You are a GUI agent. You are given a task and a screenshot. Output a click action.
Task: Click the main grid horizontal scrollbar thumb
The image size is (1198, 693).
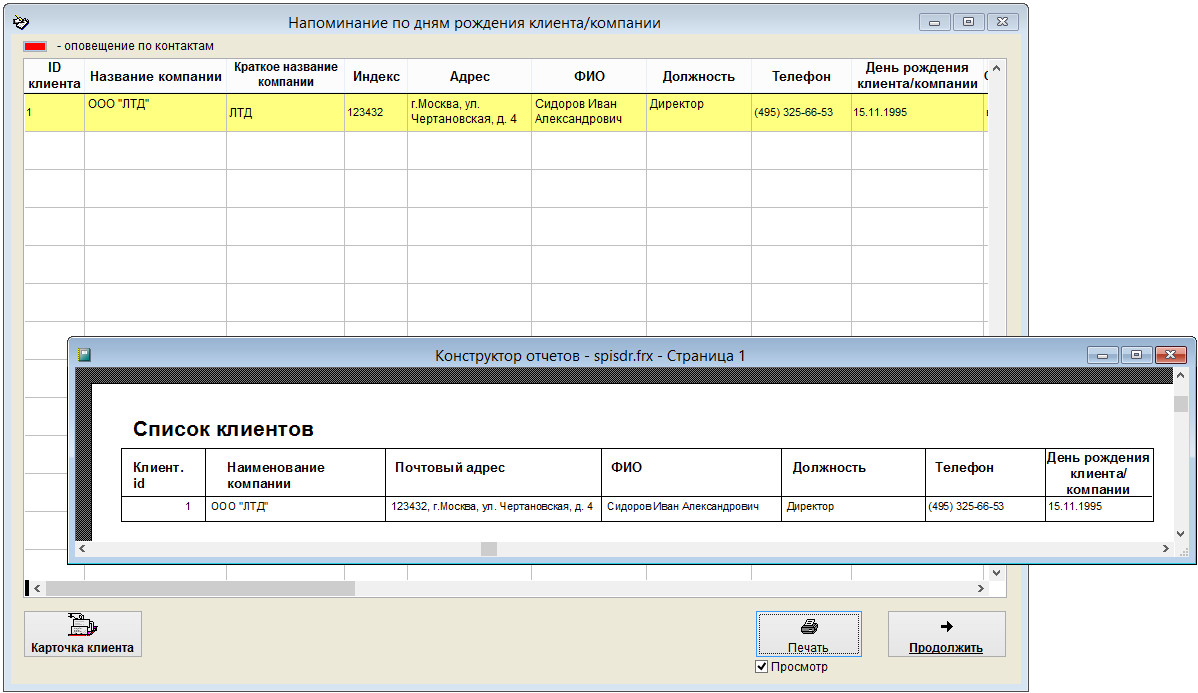click(x=200, y=589)
